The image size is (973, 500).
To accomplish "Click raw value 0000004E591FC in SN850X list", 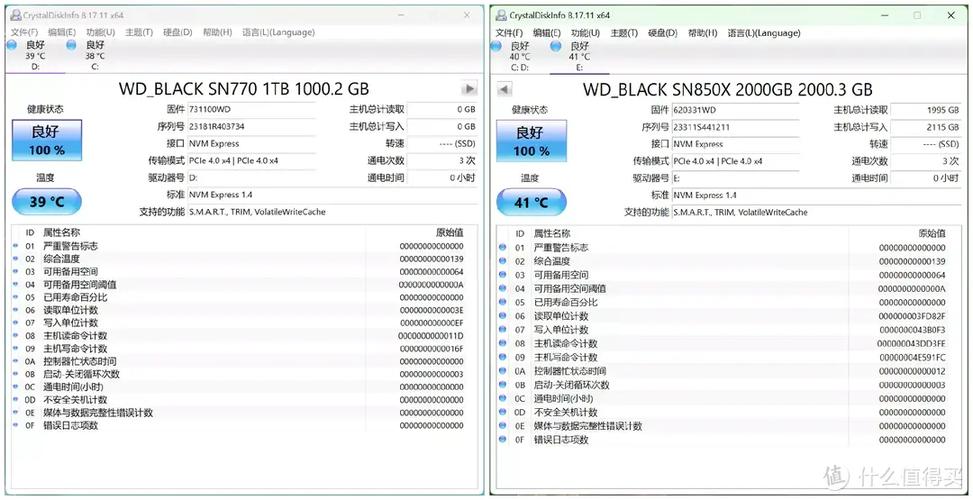I will 912,357.
